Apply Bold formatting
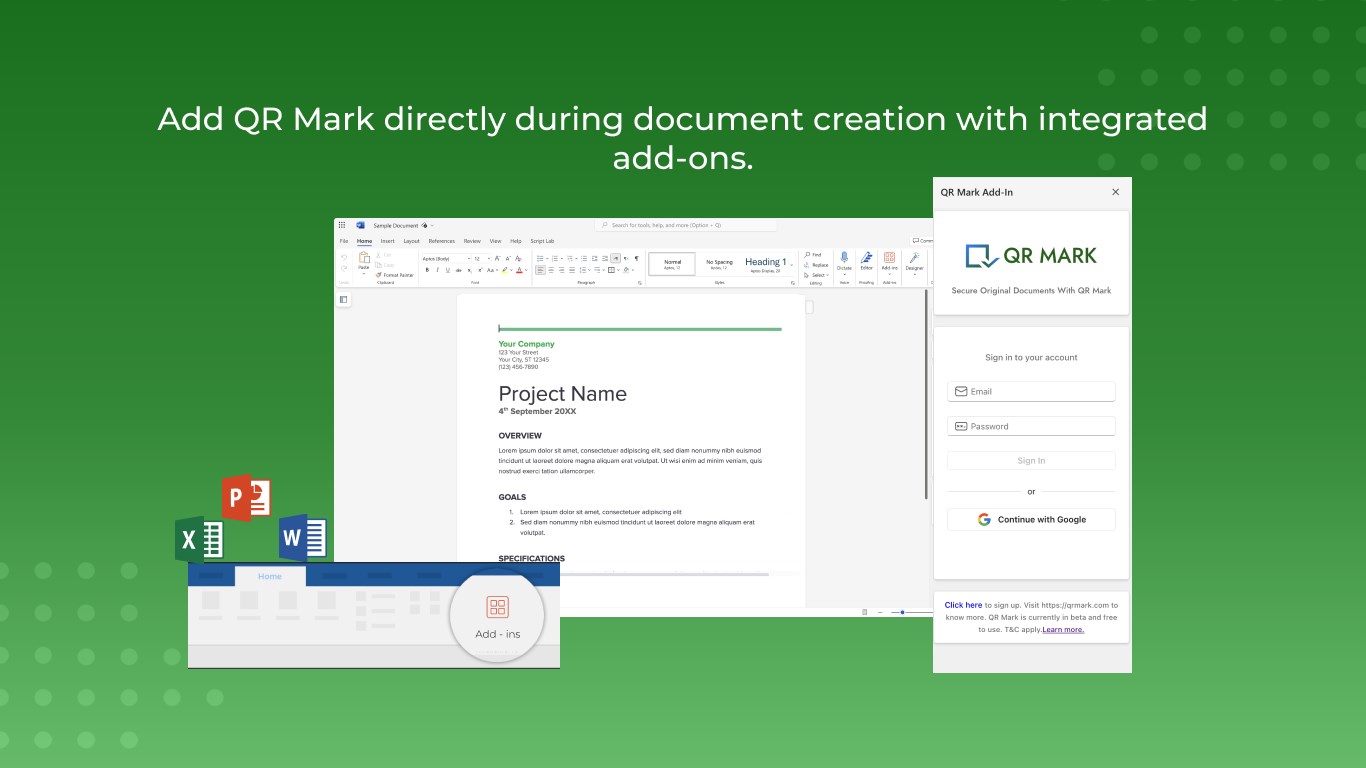1366x768 pixels. (x=427, y=270)
